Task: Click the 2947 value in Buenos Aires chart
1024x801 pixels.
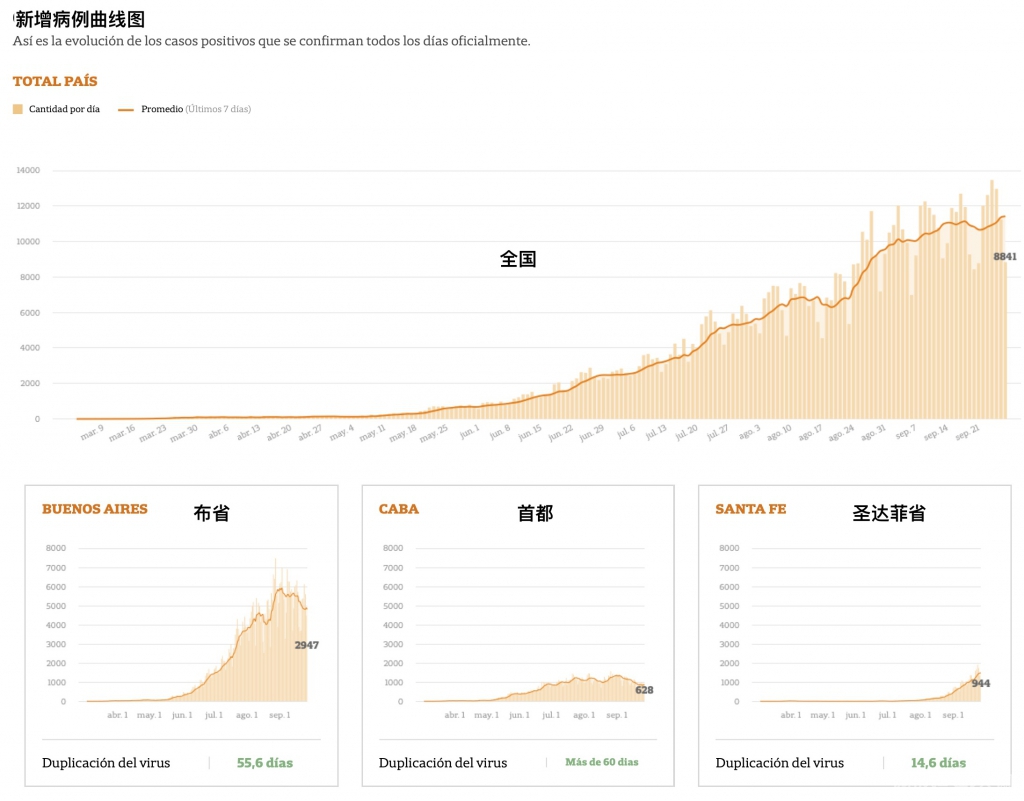Action: point(308,645)
